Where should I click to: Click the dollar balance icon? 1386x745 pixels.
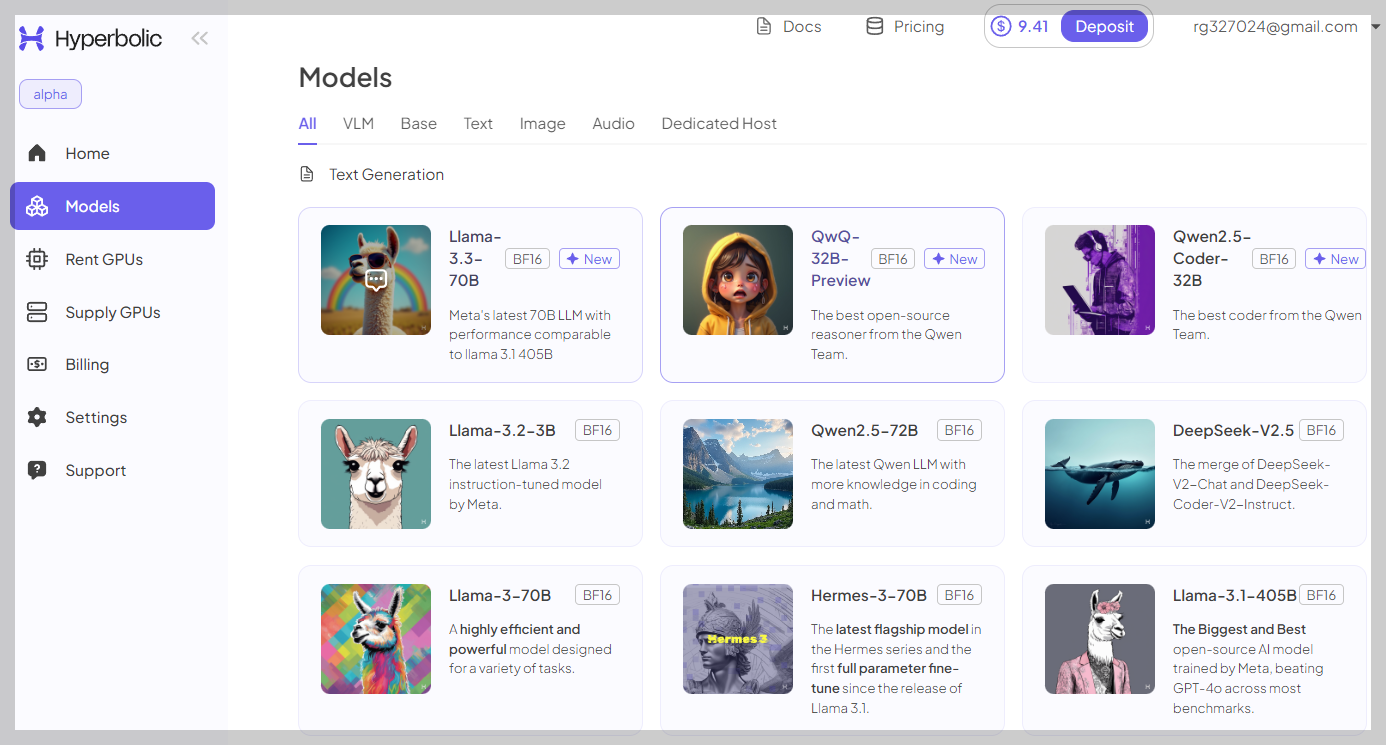tap(1001, 26)
